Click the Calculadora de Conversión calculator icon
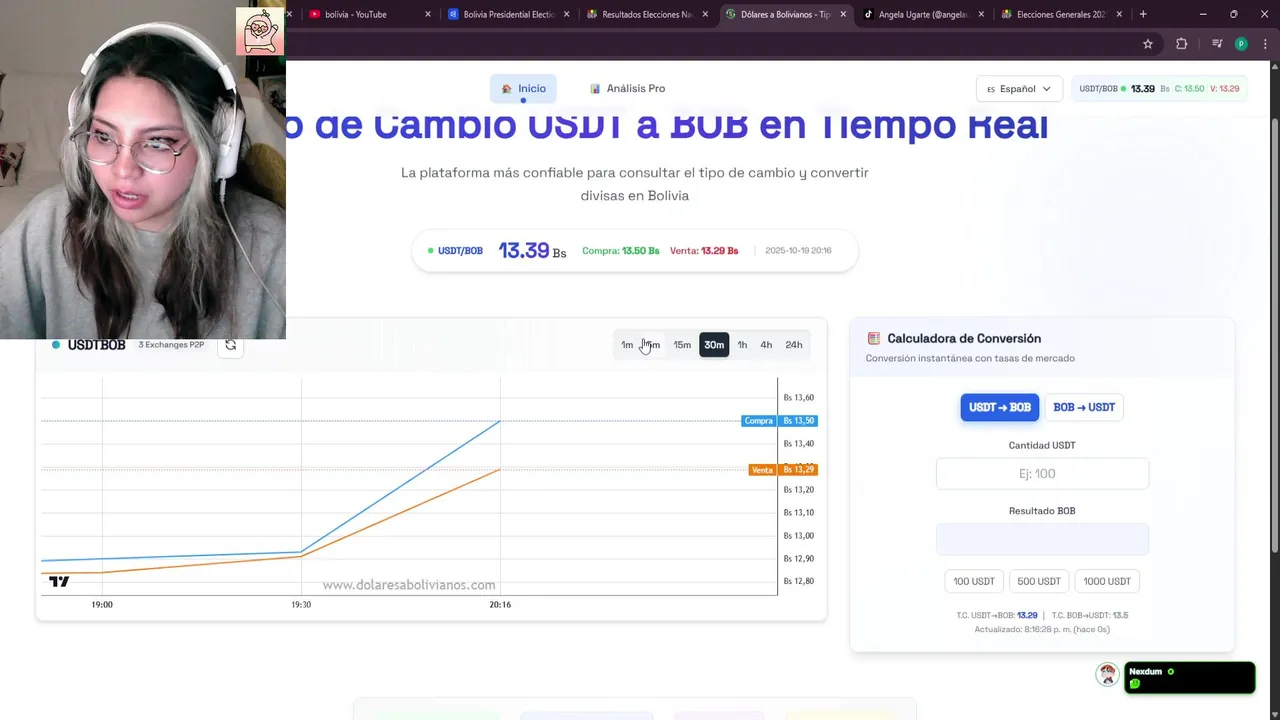 click(874, 339)
